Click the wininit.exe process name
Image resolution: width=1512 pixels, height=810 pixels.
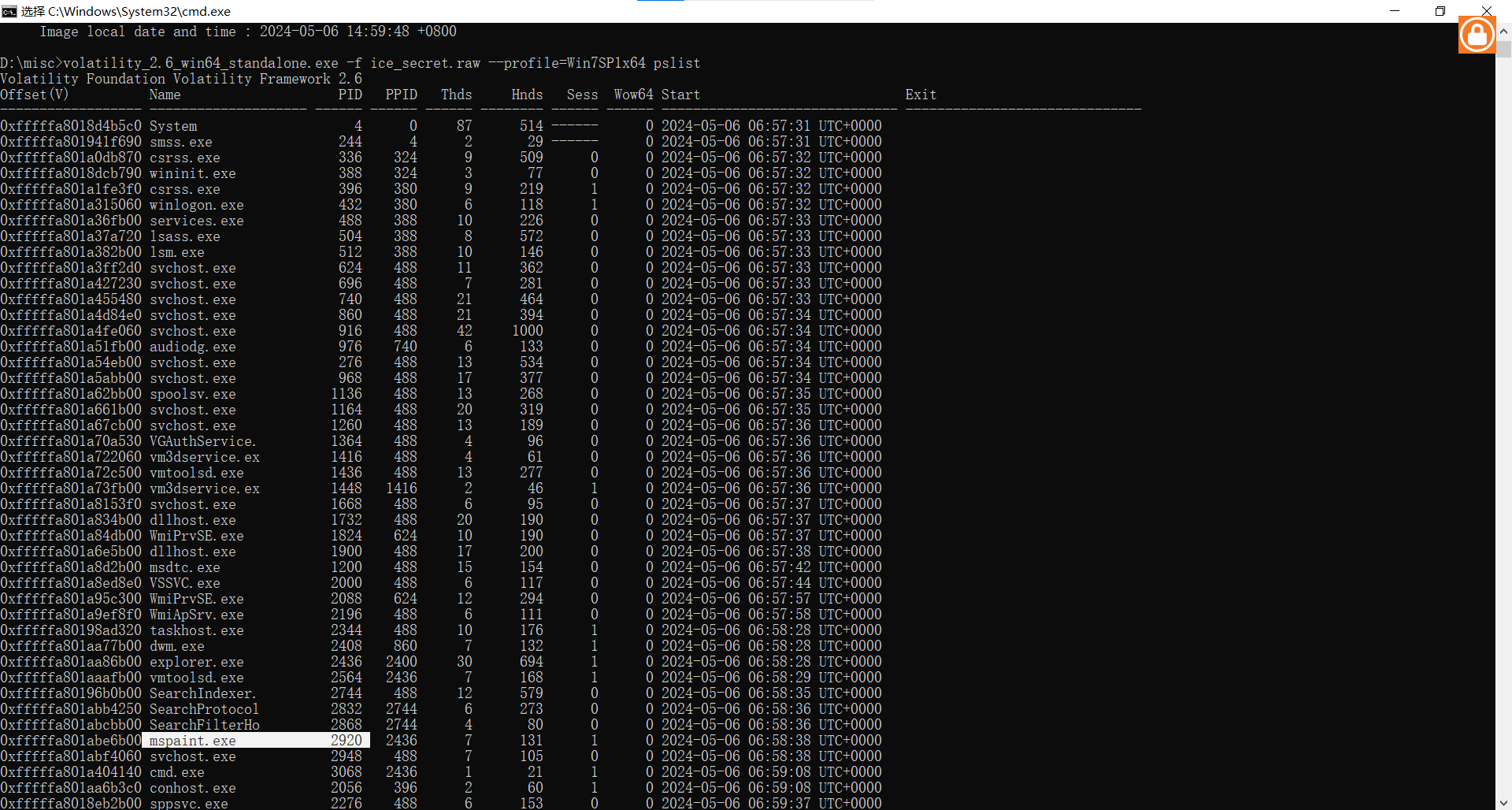coord(193,173)
